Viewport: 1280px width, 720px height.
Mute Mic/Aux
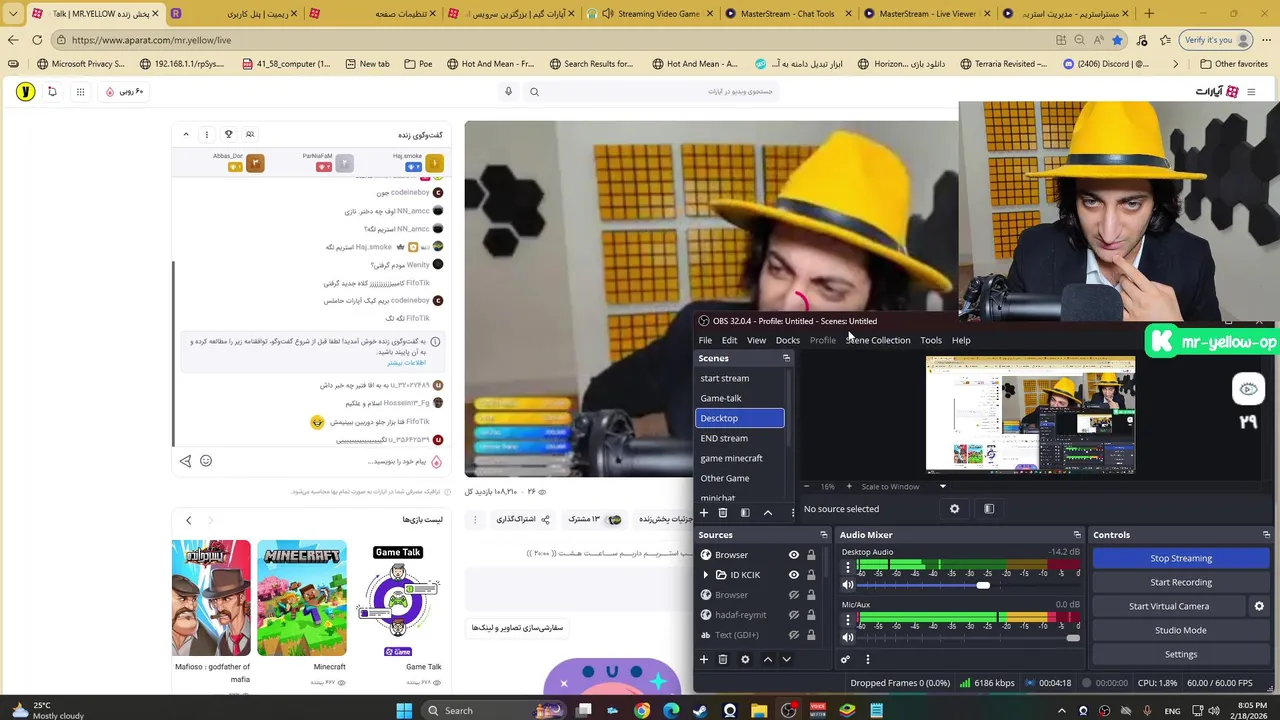(848, 637)
